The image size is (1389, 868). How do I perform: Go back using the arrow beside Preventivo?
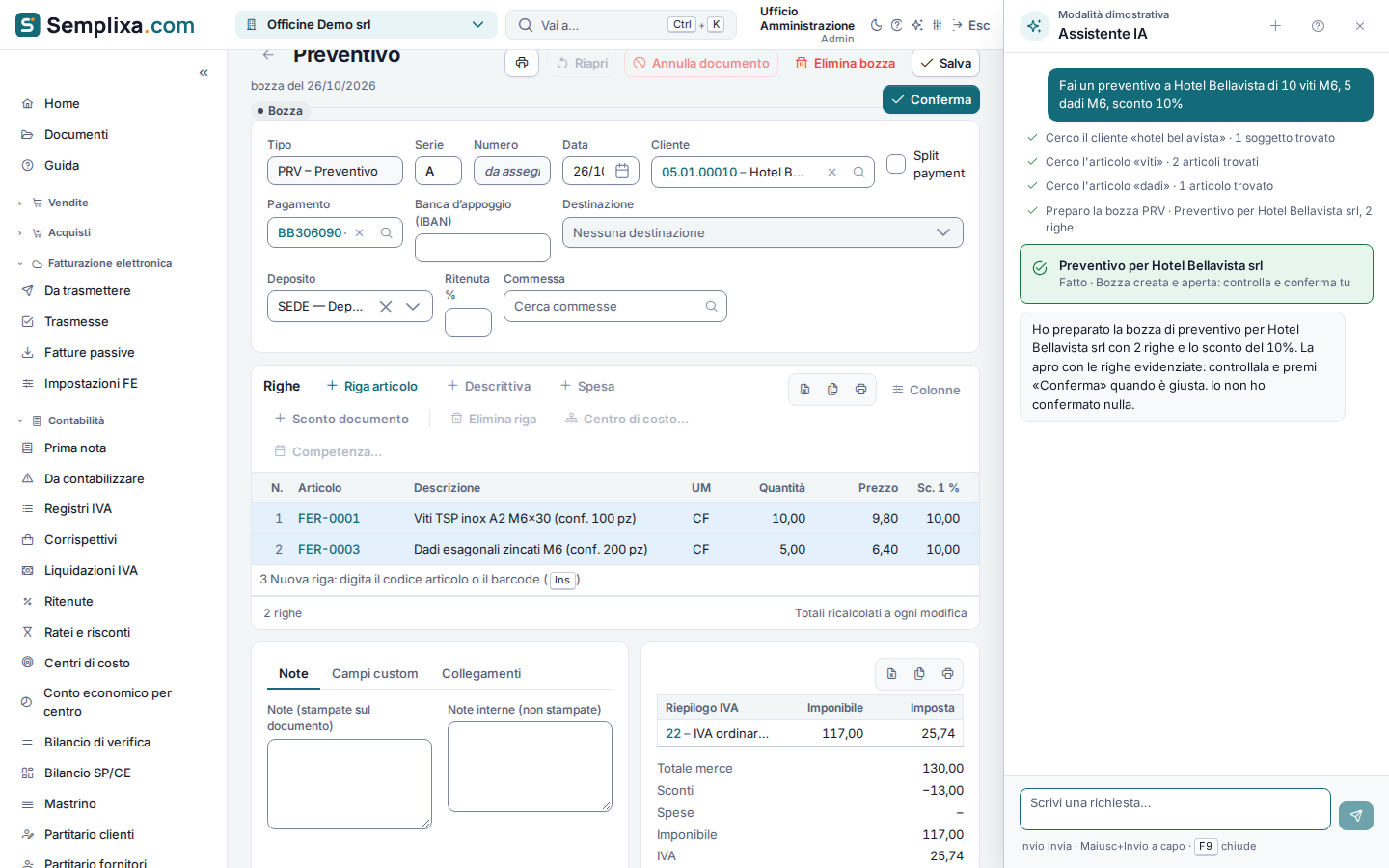tap(268, 55)
